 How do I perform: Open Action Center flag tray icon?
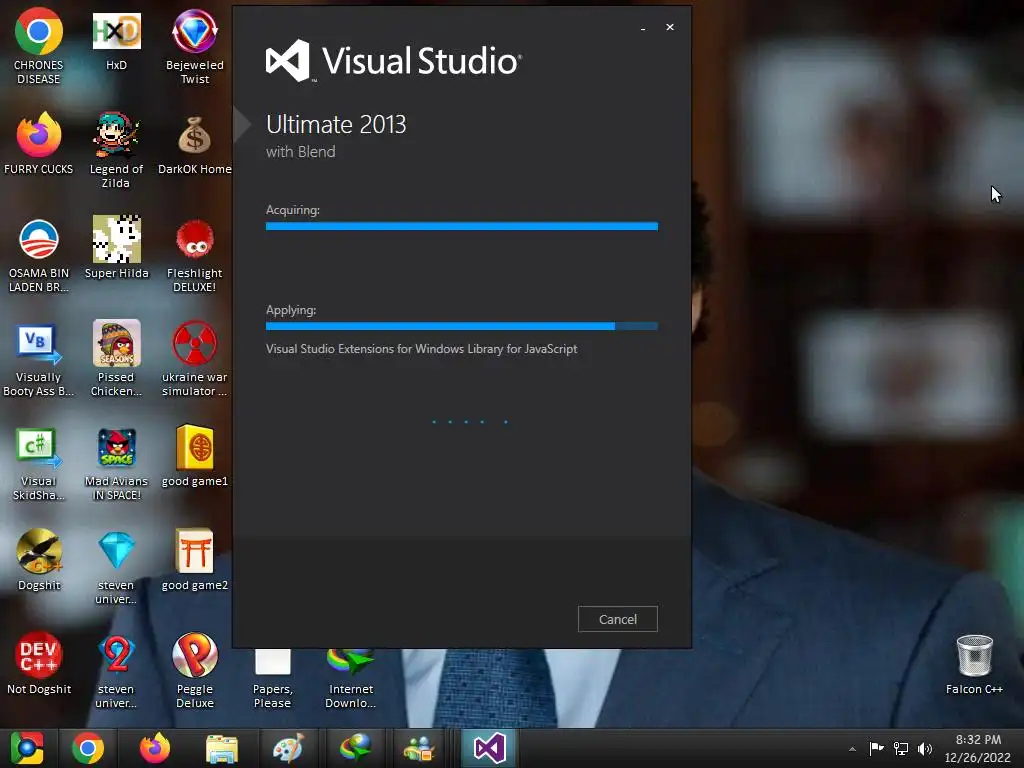(x=876, y=748)
